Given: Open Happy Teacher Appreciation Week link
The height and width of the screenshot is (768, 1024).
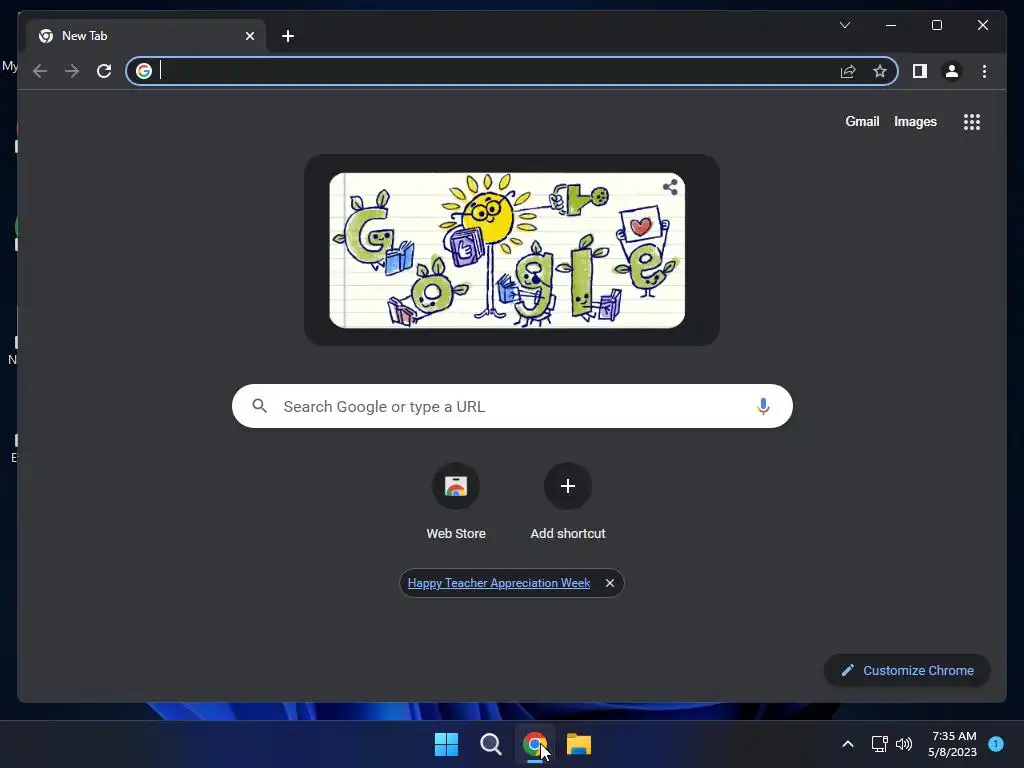Looking at the screenshot, I should (499, 583).
